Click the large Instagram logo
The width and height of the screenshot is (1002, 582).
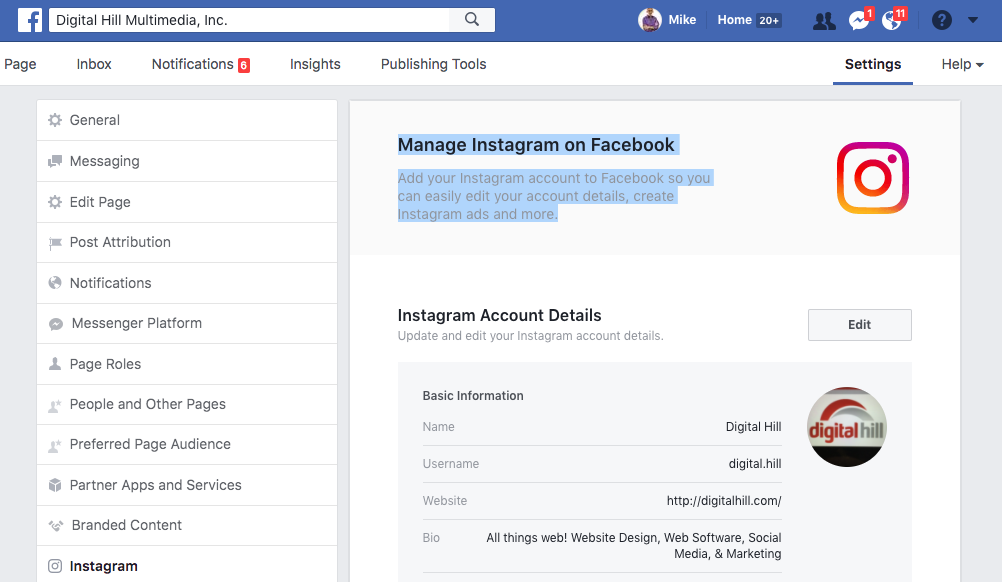(872, 178)
